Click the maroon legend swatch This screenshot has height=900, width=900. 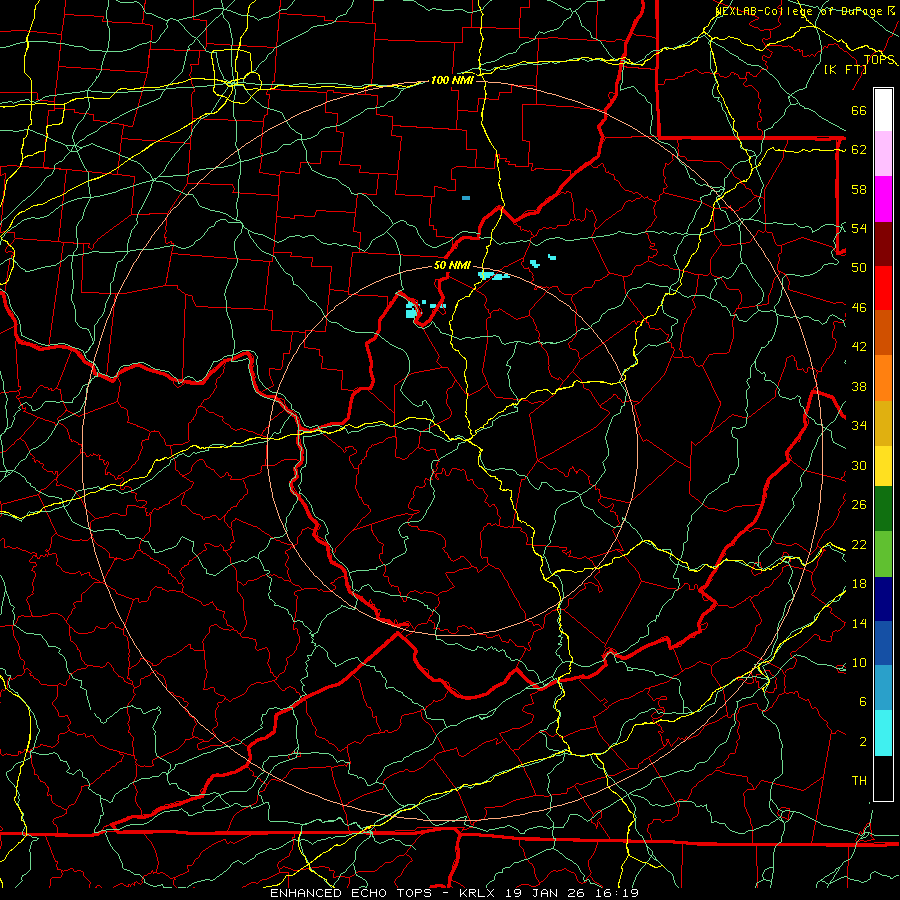[x=883, y=243]
